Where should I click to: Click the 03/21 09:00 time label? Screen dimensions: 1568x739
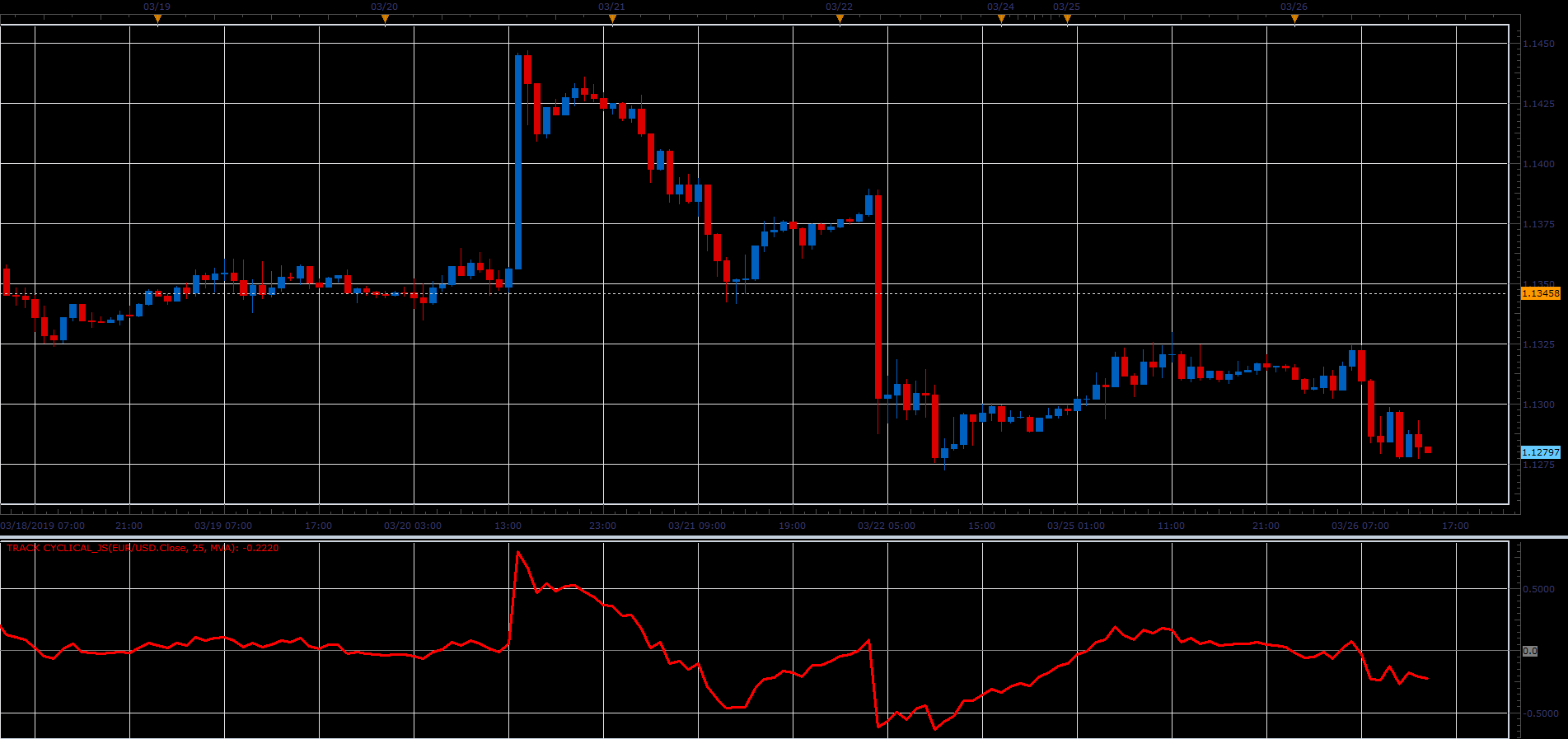pyautogui.click(x=697, y=526)
